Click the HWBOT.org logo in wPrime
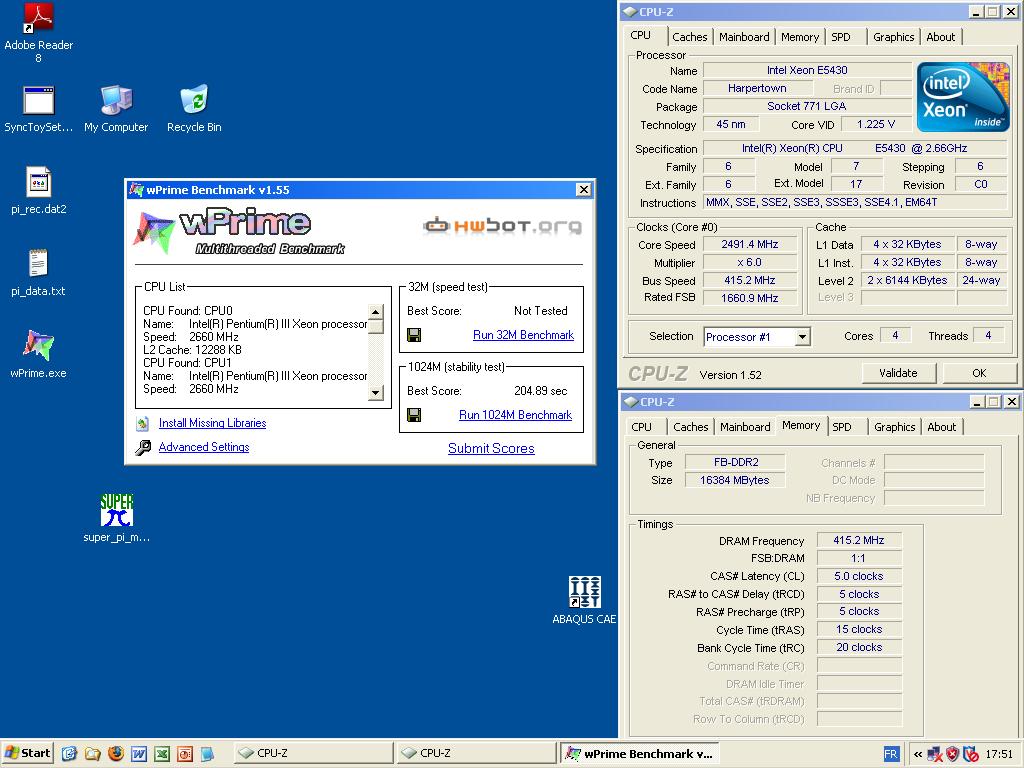This screenshot has width=1024, height=768. pyautogui.click(x=502, y=226)
